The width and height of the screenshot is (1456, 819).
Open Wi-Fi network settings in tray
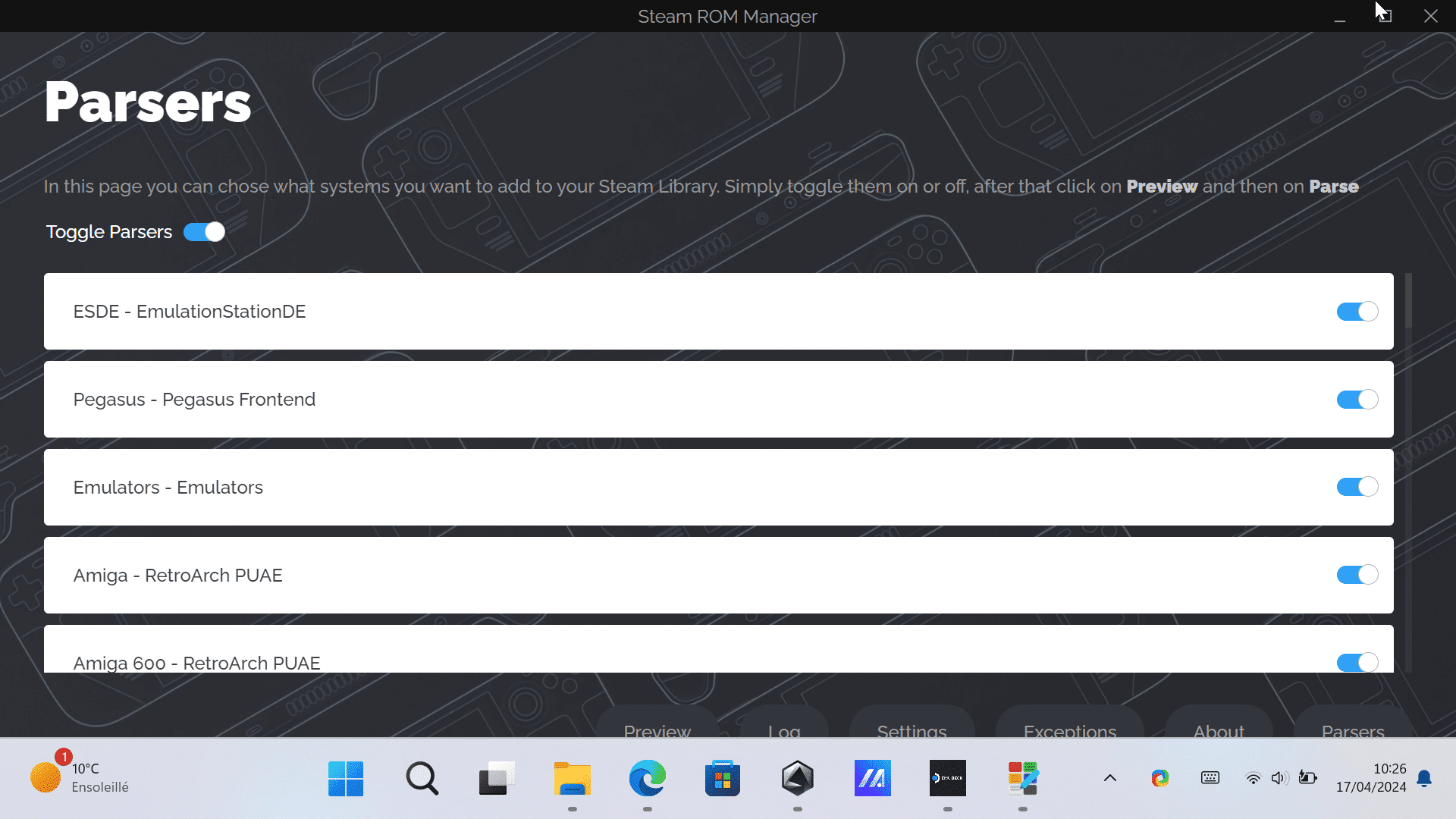[x=1254, y=778]
